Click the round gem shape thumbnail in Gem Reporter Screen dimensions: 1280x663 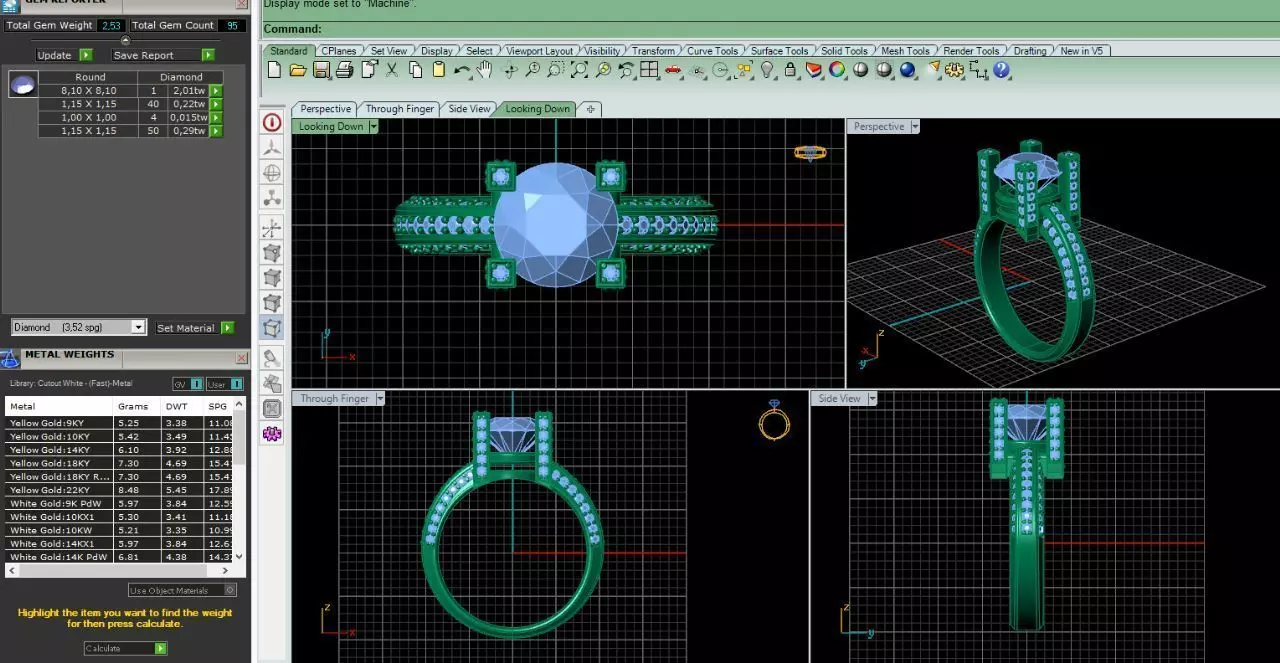pos(23,84)
